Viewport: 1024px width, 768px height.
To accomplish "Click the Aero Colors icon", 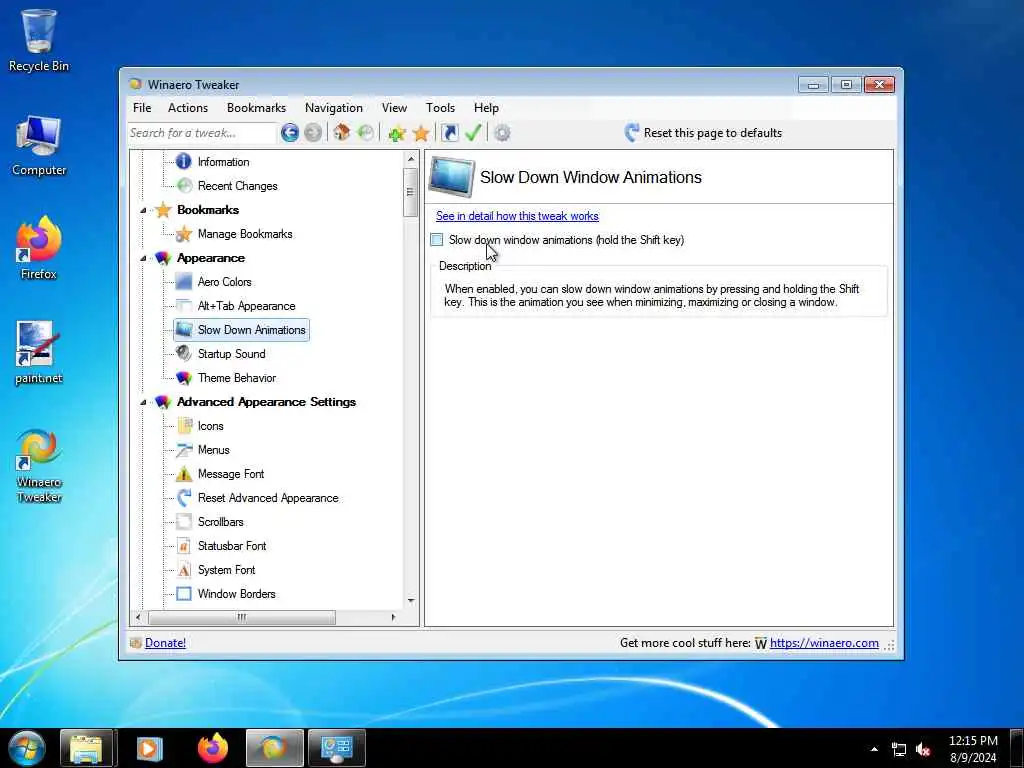I will (x=184, y=281).
